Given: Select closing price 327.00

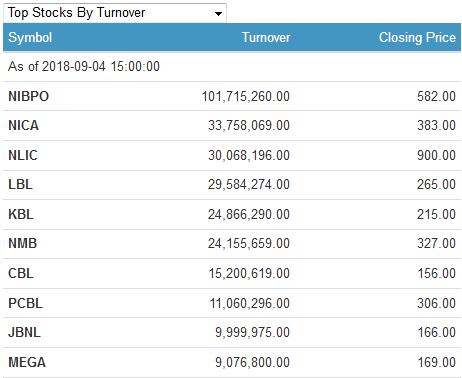Looking at the screenshot, I should pos(436,243).
